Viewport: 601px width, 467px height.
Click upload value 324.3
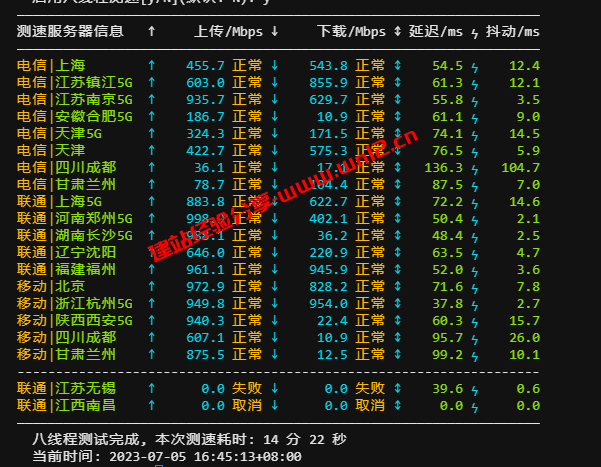point(205,134)
